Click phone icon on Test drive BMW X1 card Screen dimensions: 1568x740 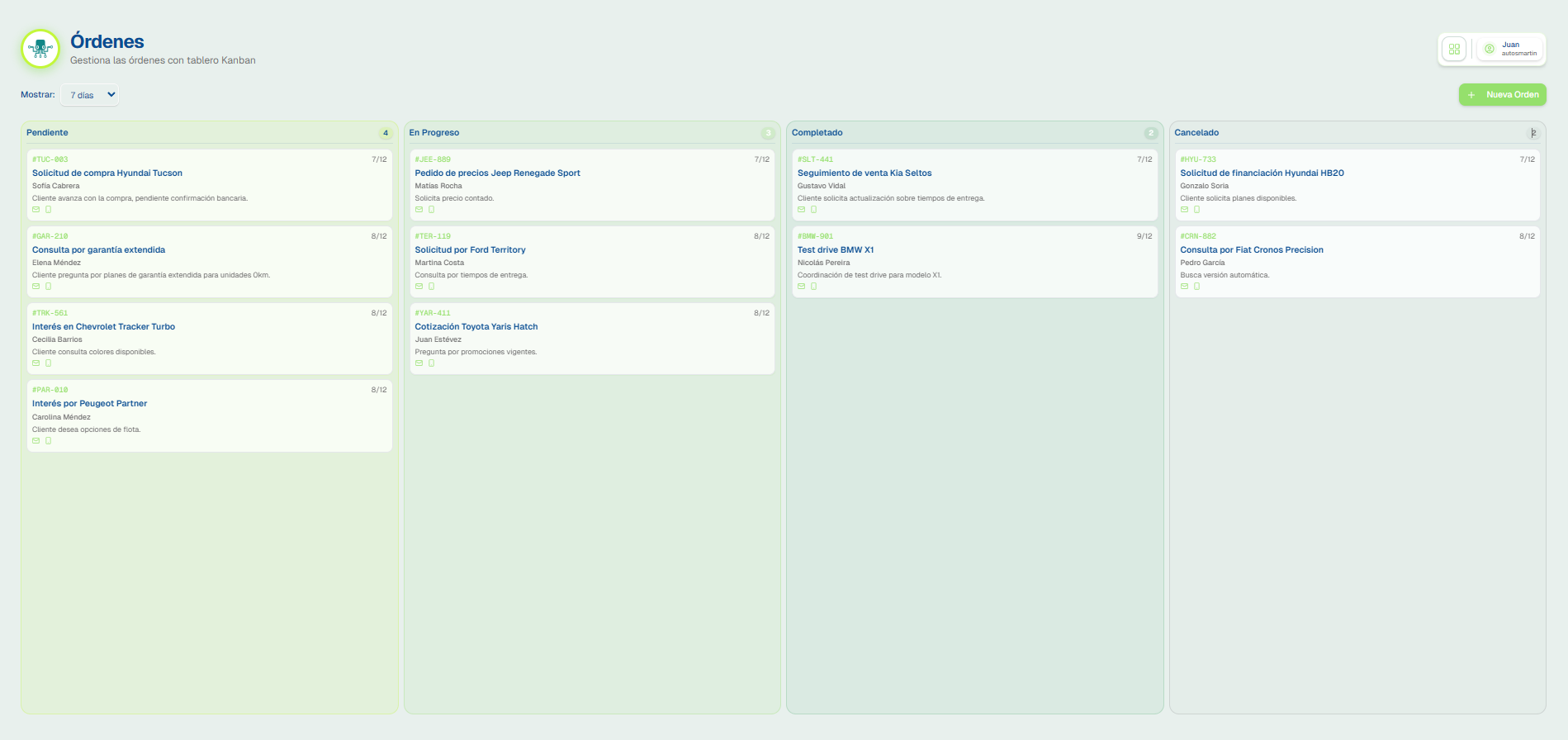[x=813, y=287]
